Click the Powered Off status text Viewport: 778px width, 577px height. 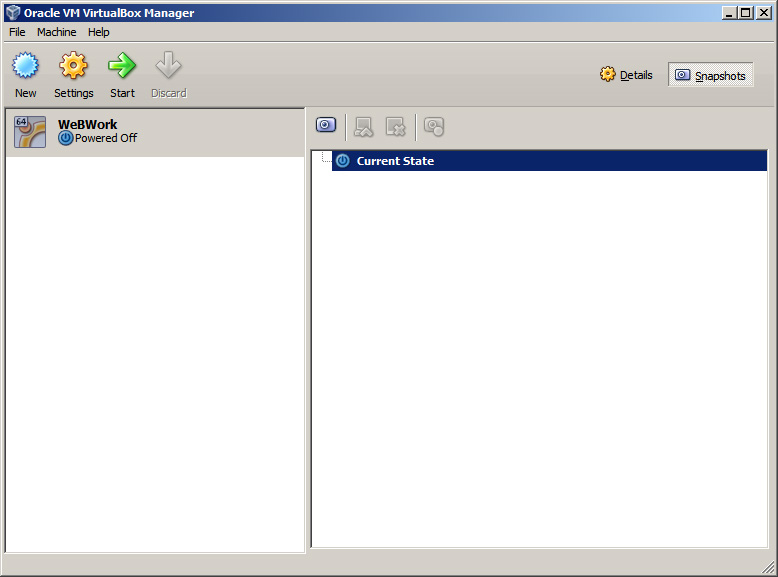pyautogui.click(x=106, y=138)
